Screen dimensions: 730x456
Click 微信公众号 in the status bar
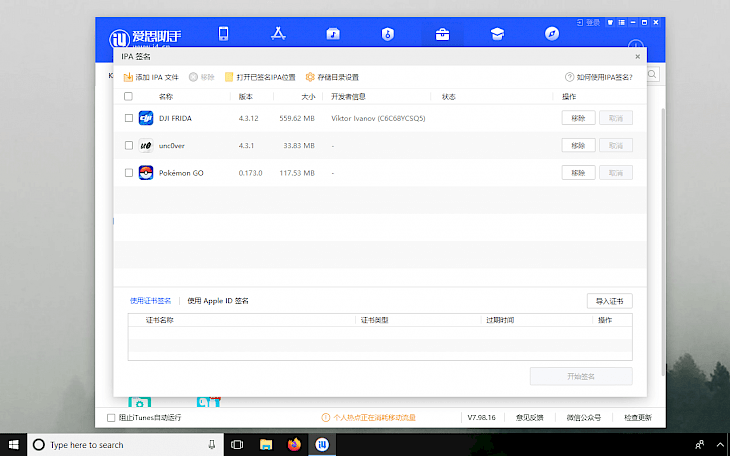[x=584, y=417]
